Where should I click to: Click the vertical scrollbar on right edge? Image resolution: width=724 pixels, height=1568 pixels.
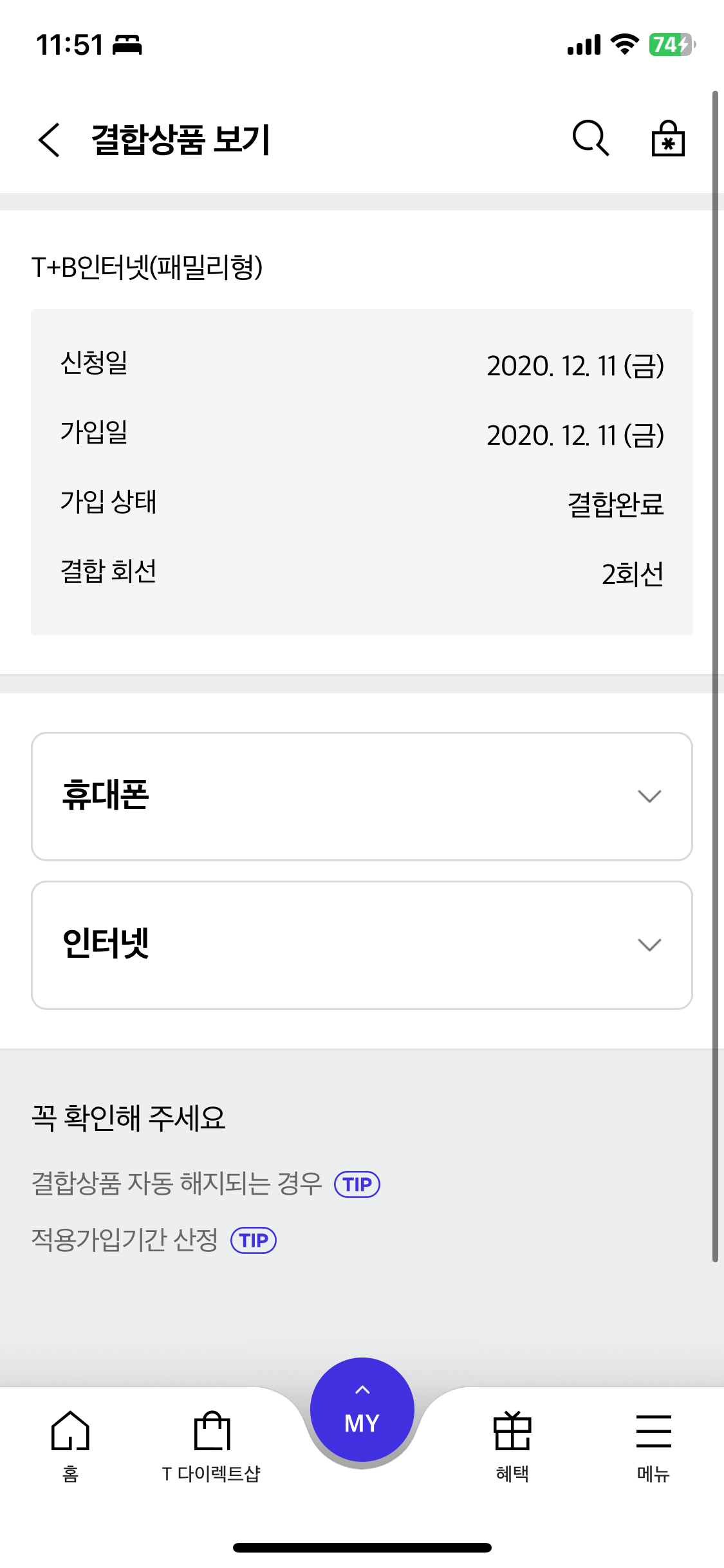pyautogui.click(x=715, y=676)
